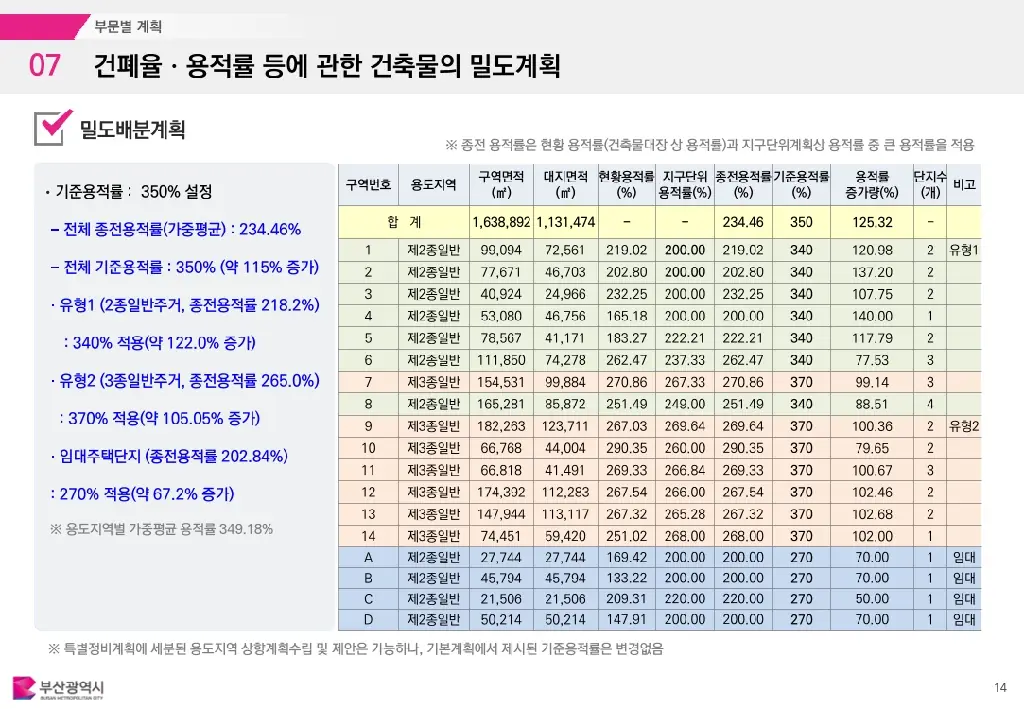Select zone A in the 구역번호 column

pos(368,557)
